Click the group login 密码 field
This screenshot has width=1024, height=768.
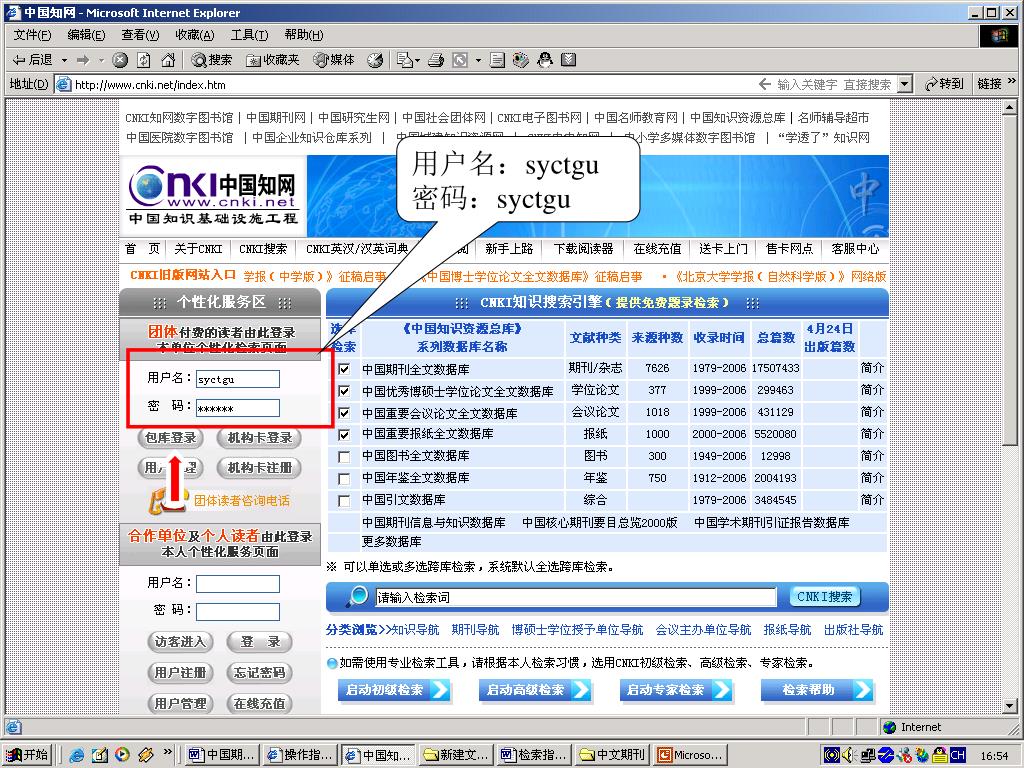click(238, 408)
